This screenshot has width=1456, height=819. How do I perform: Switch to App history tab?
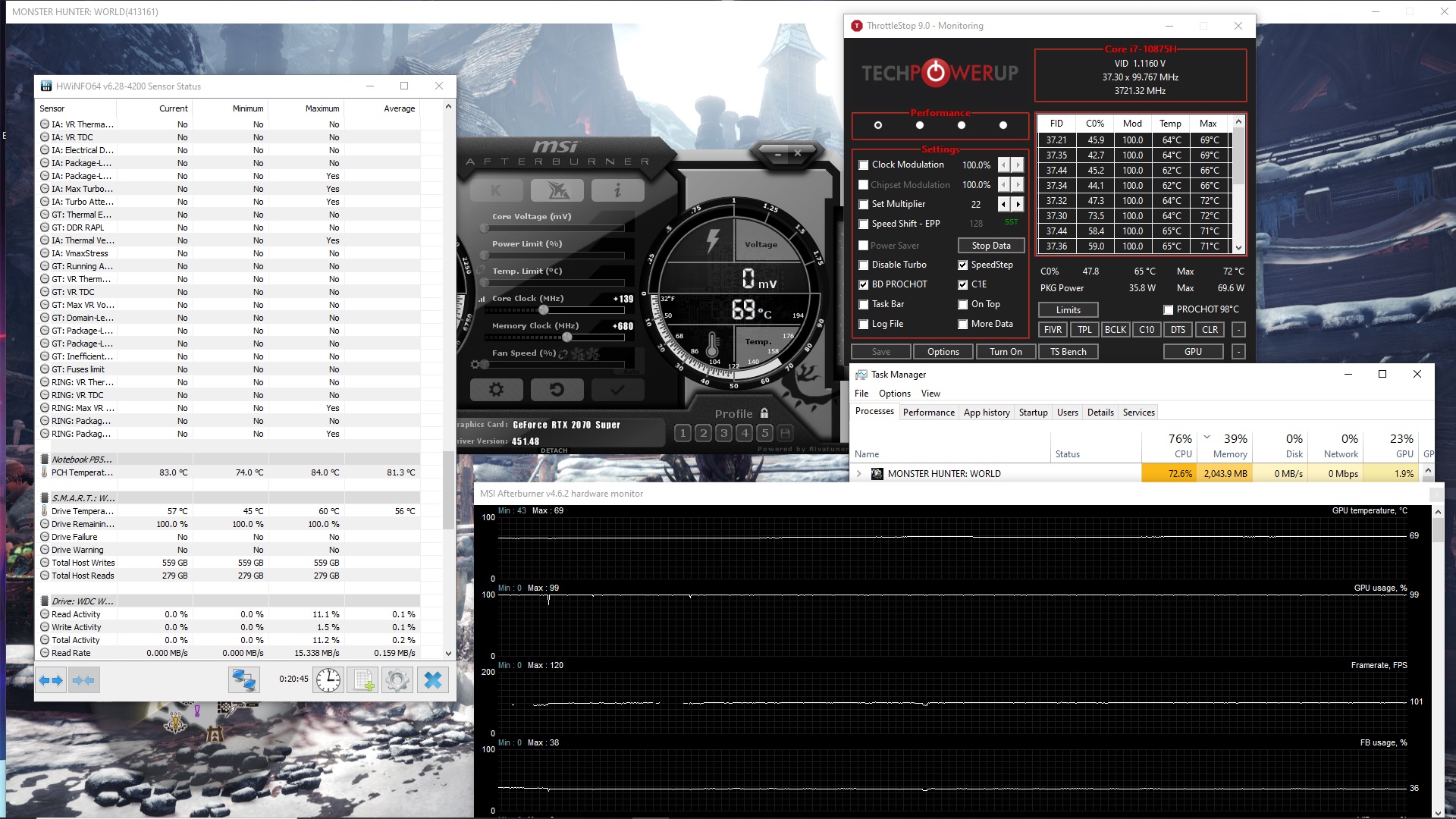[x=987, y=413]
